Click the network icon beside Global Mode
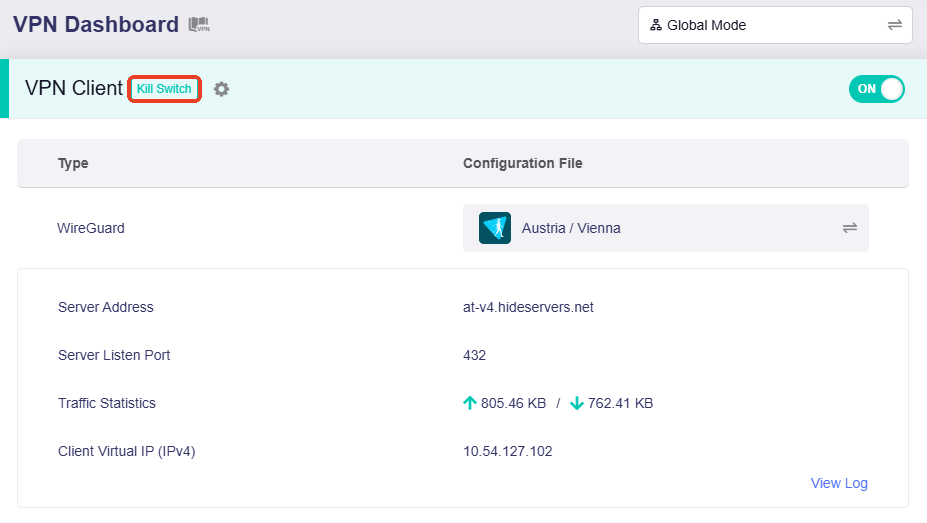927x523 pixels. 656,25
